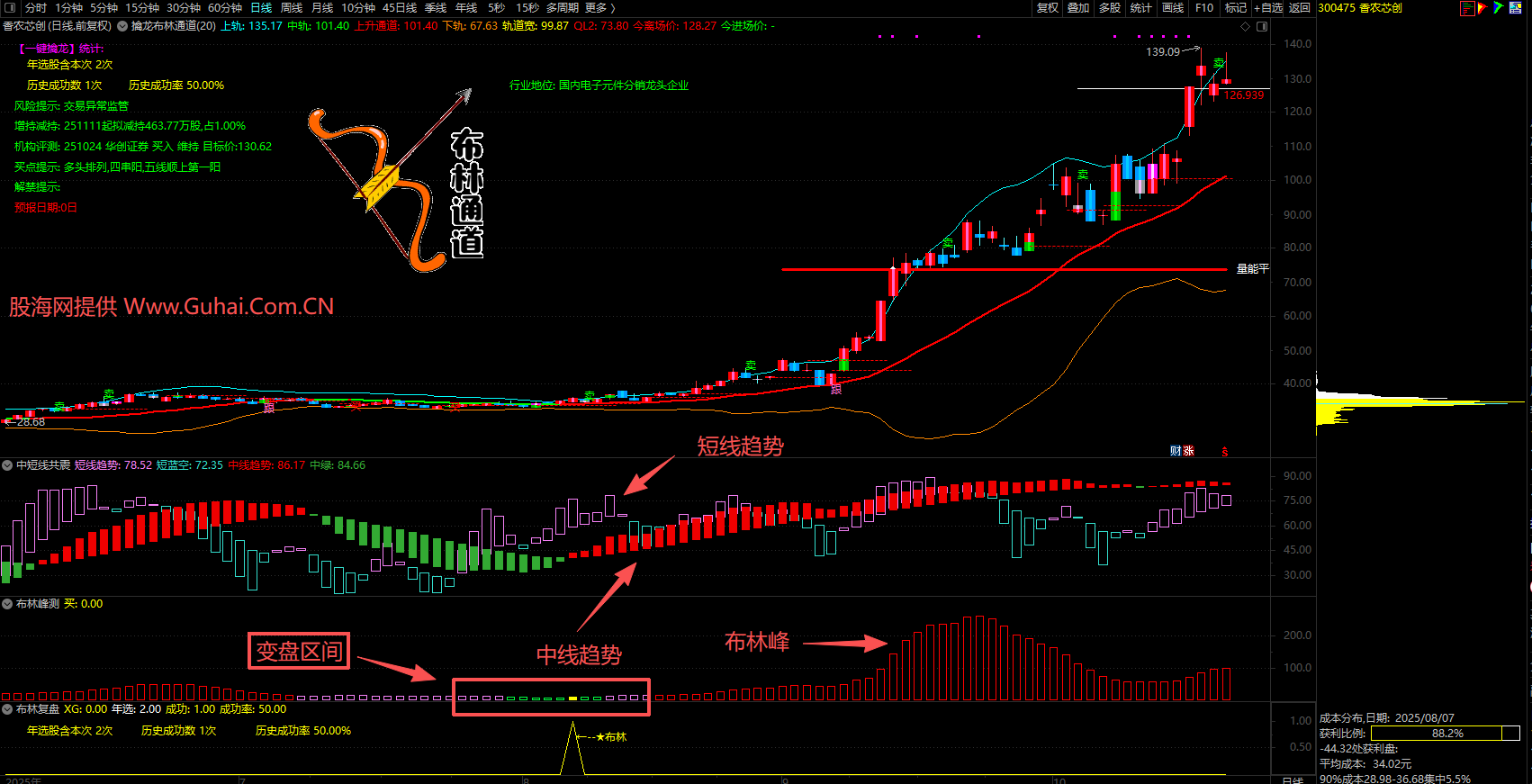Switch to the 周线 period tab

tap(292, 8)
